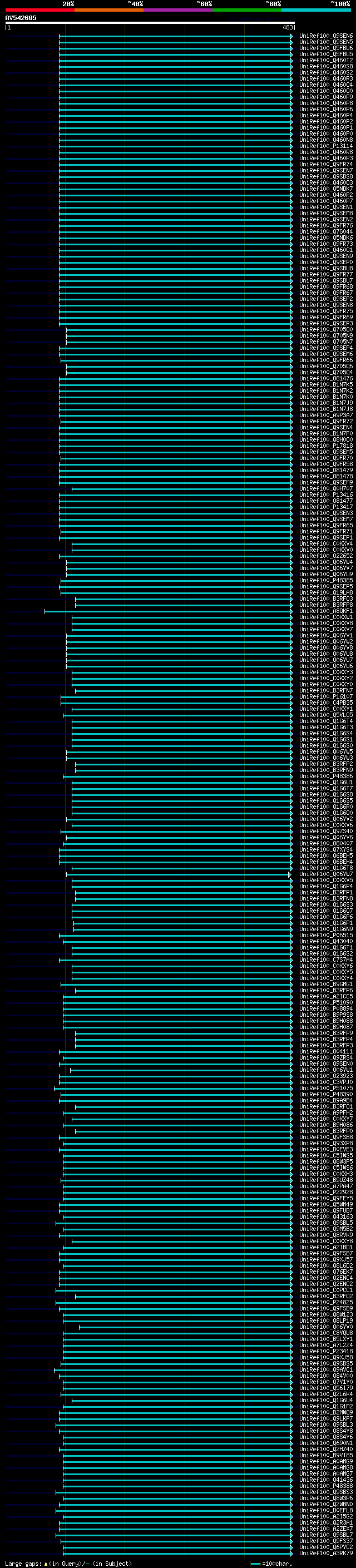Select the AV542605 query label

21,18
